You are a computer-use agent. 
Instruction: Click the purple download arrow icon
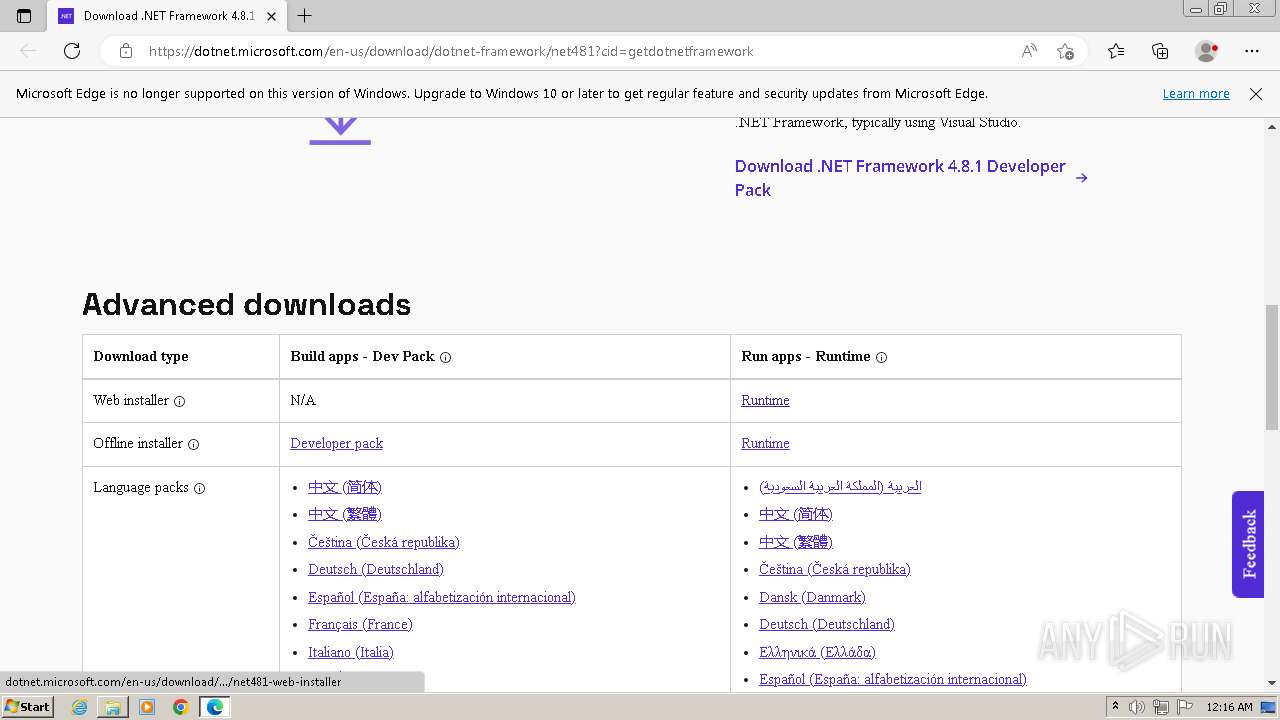[x=340, y=131]
